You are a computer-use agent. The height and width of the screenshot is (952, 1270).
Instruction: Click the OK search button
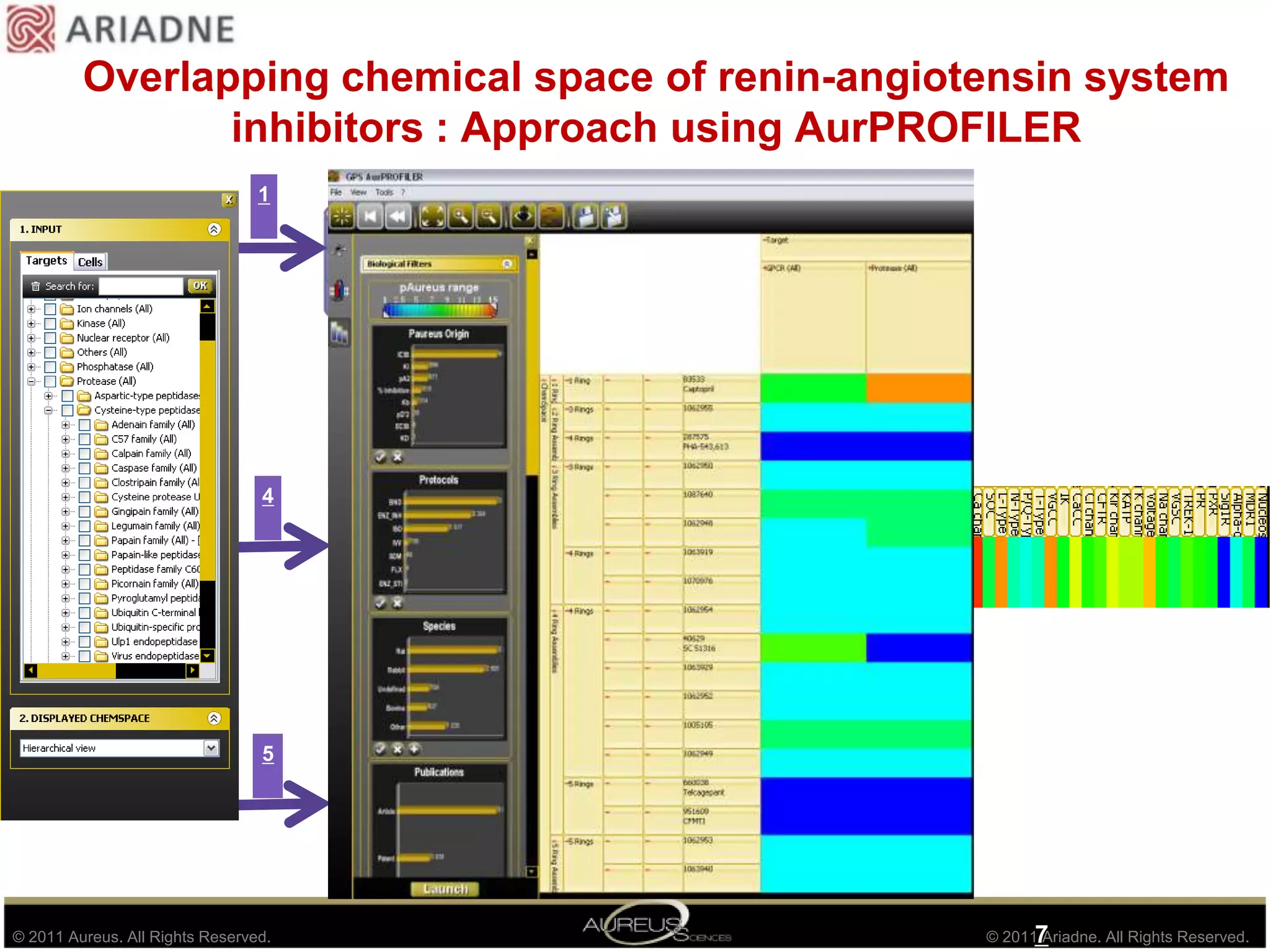coord(200,286)
